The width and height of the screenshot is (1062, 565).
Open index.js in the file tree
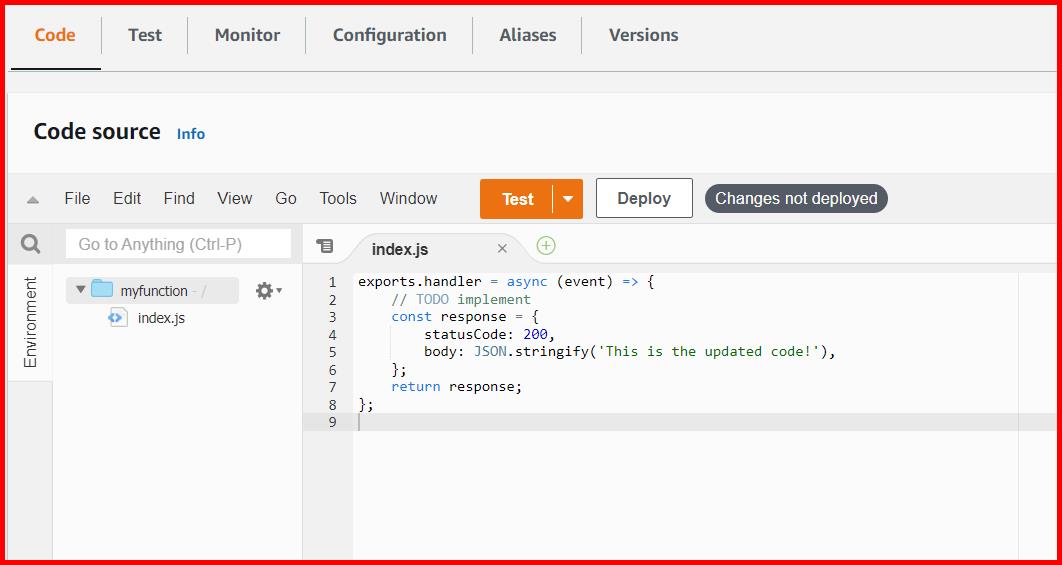(161, 318)
